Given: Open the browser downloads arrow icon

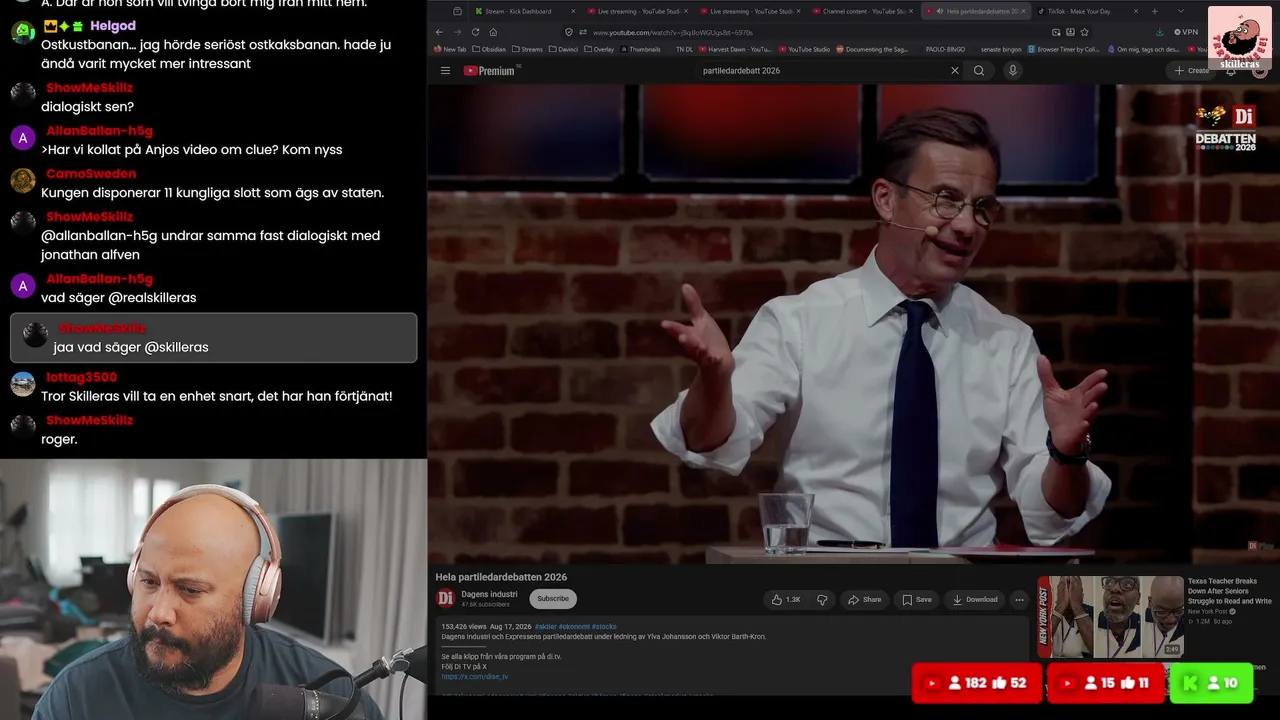Looking at the screenshot, I should coord(1158,32).
